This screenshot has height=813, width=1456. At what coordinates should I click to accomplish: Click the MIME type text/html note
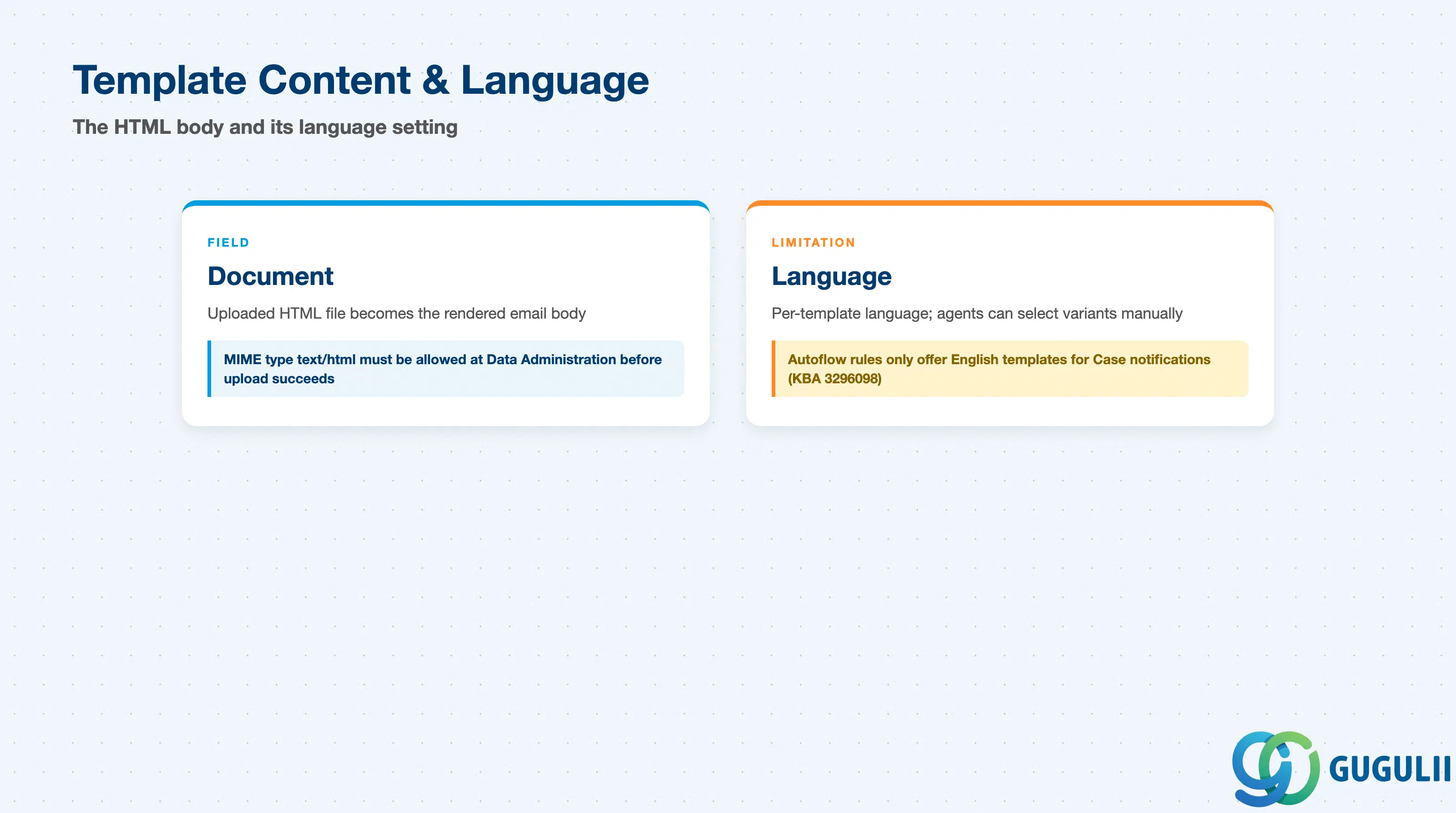click(446, 369)
